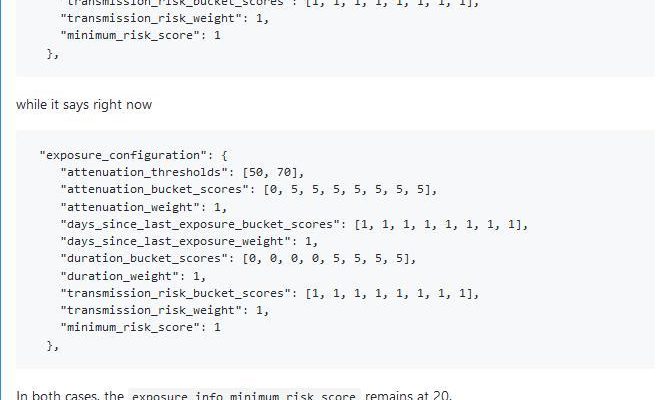Click the duration bucket scores array [0, 0, 0, 0, 5...]
Image resolution: width=670 pixels, height=400 pixels.
coord(329,259)
